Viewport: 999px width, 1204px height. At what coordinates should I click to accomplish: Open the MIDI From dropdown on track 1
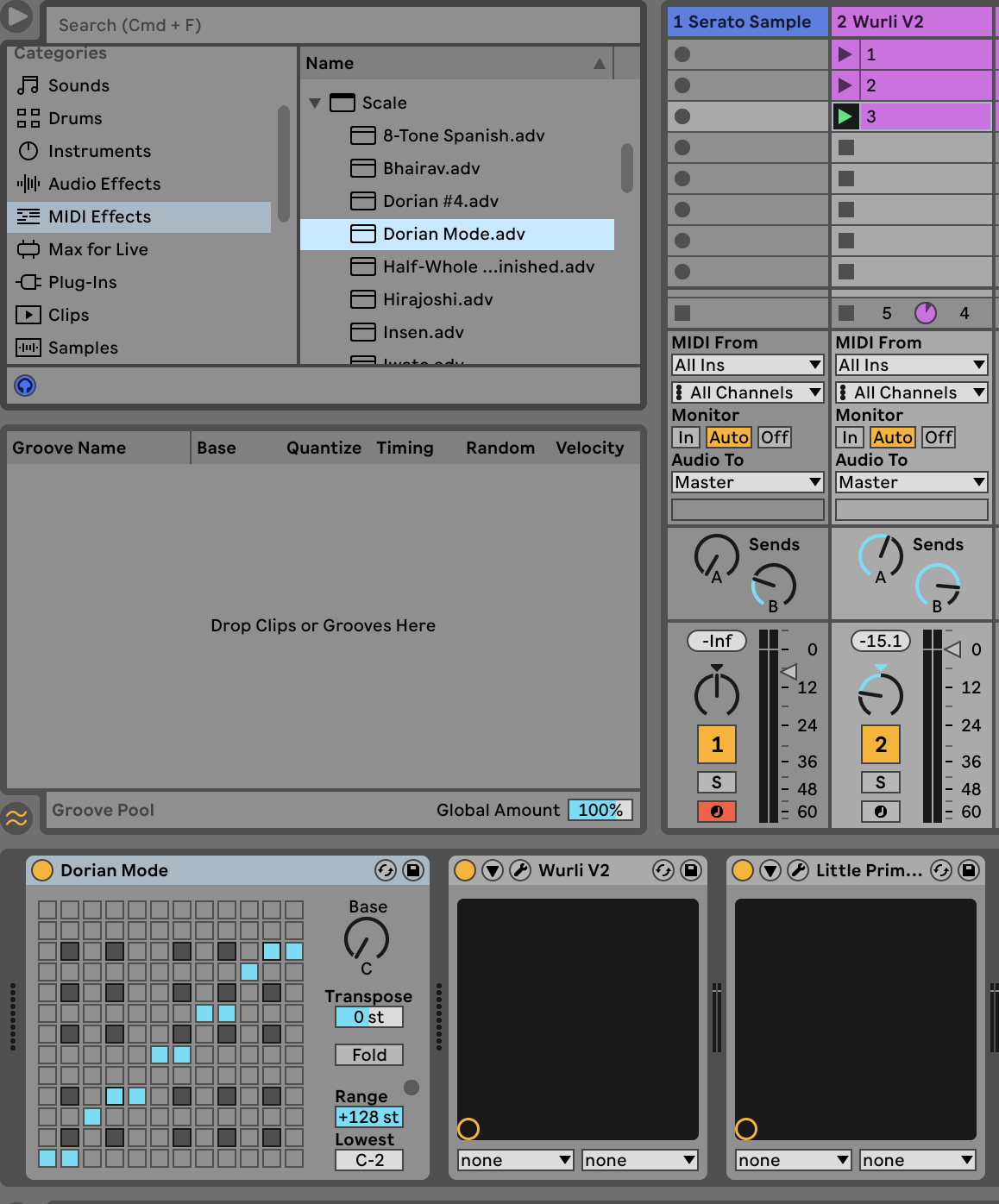(x=746, y=364)
